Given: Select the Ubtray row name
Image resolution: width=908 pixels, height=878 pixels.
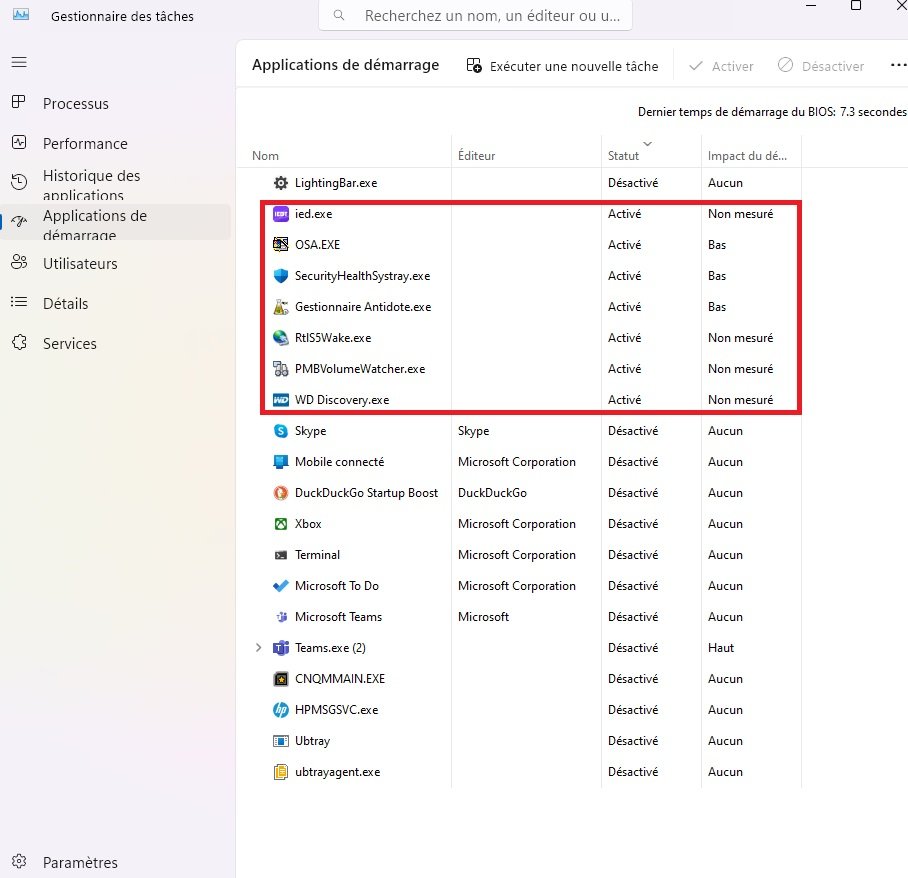Looking at the screenshot, I should [312, 741].
